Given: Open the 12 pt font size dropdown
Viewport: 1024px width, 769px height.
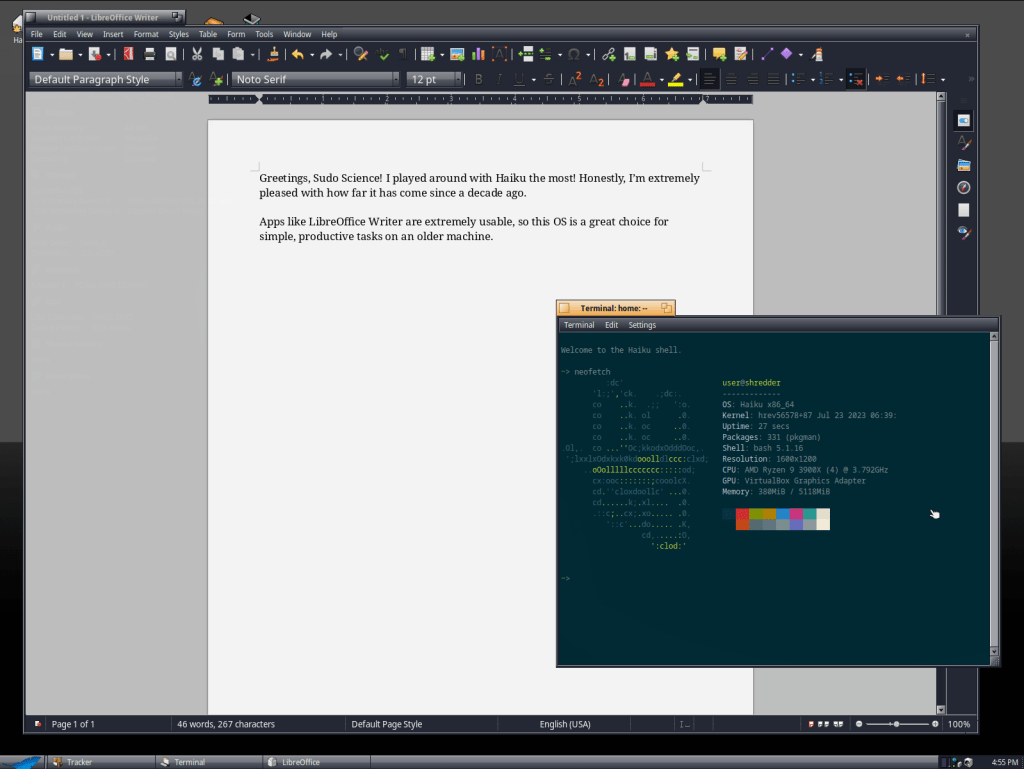Looking at the screenshot, I should 458,79.
